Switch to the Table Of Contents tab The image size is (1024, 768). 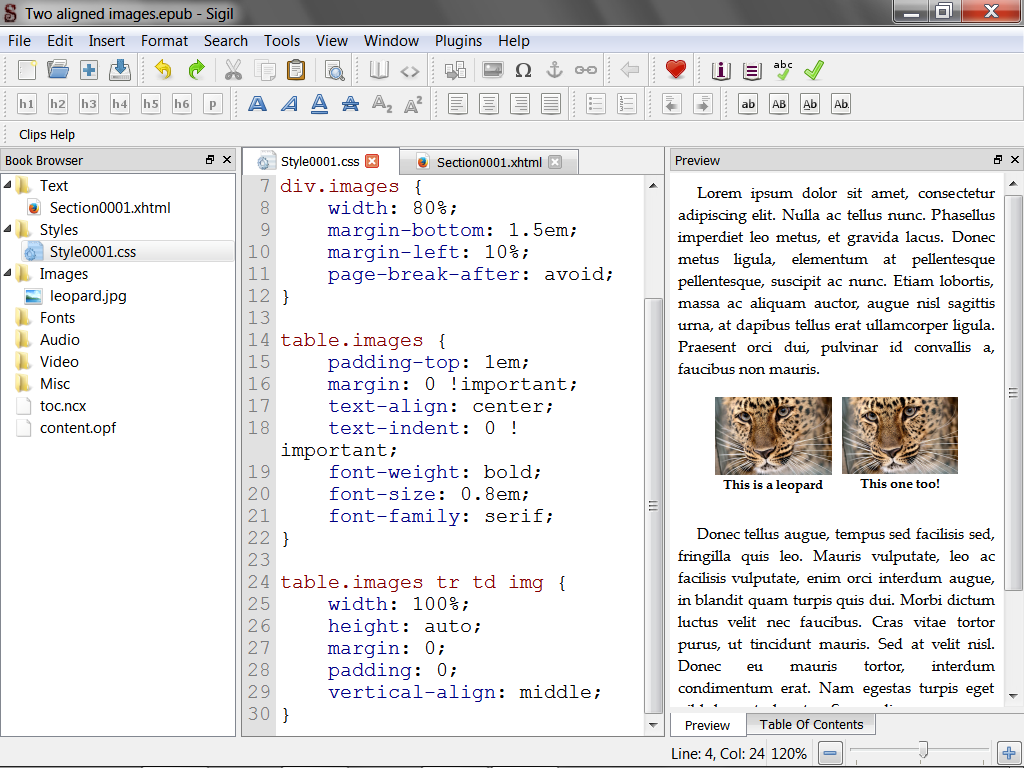(x=811, y=724)
